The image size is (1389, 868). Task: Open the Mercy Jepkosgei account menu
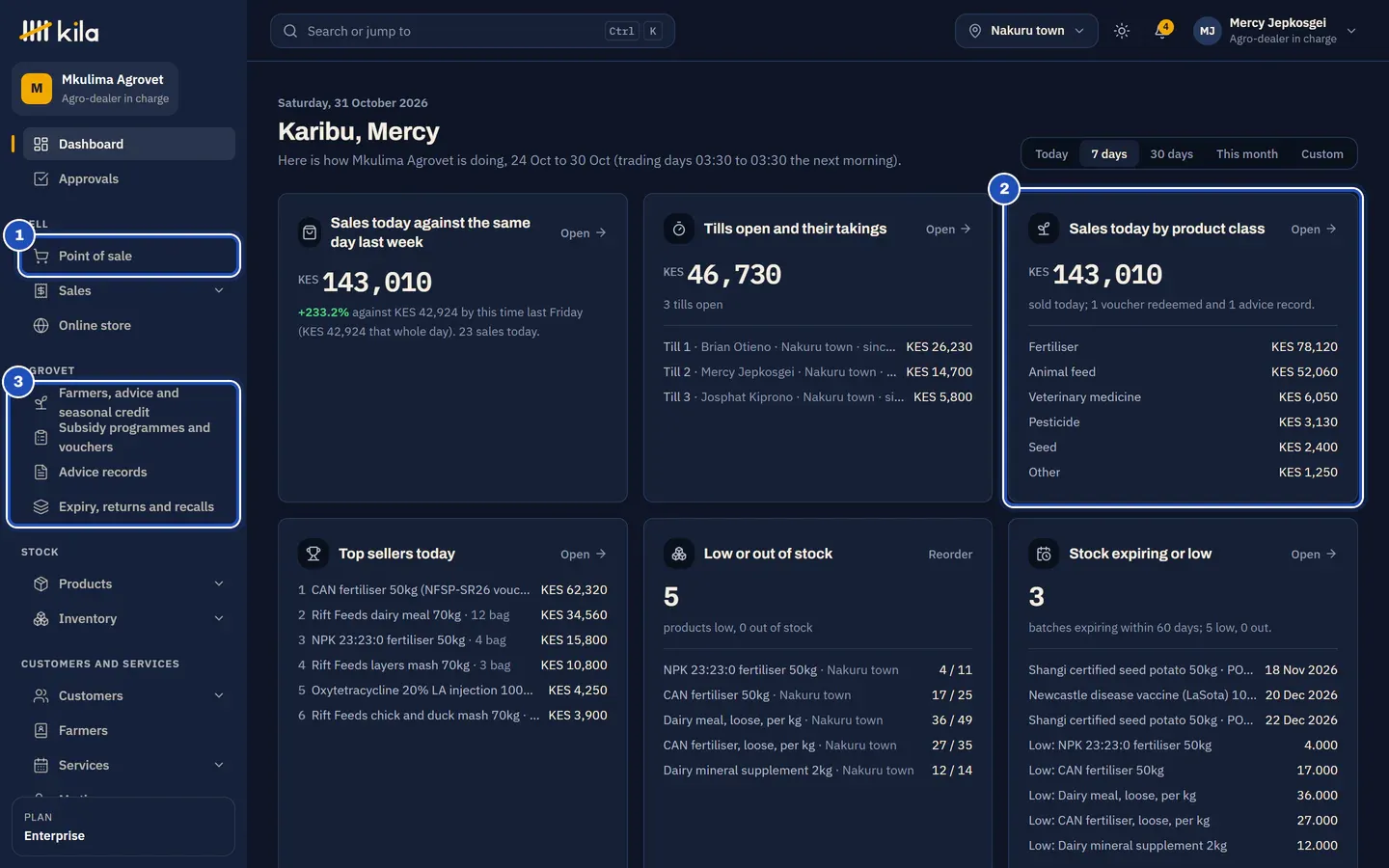(x=1274, y=31)
